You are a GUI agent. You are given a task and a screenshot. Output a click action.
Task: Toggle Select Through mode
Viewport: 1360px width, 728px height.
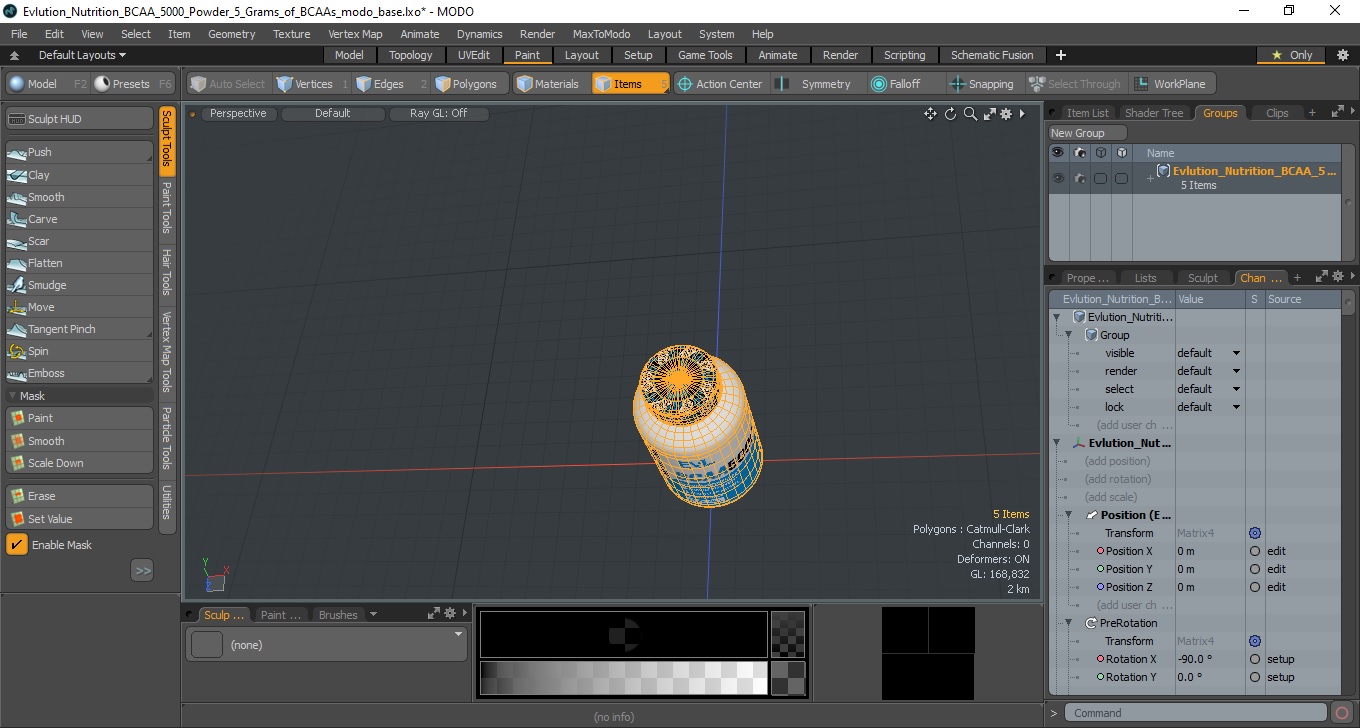[x=1075, y=84]
